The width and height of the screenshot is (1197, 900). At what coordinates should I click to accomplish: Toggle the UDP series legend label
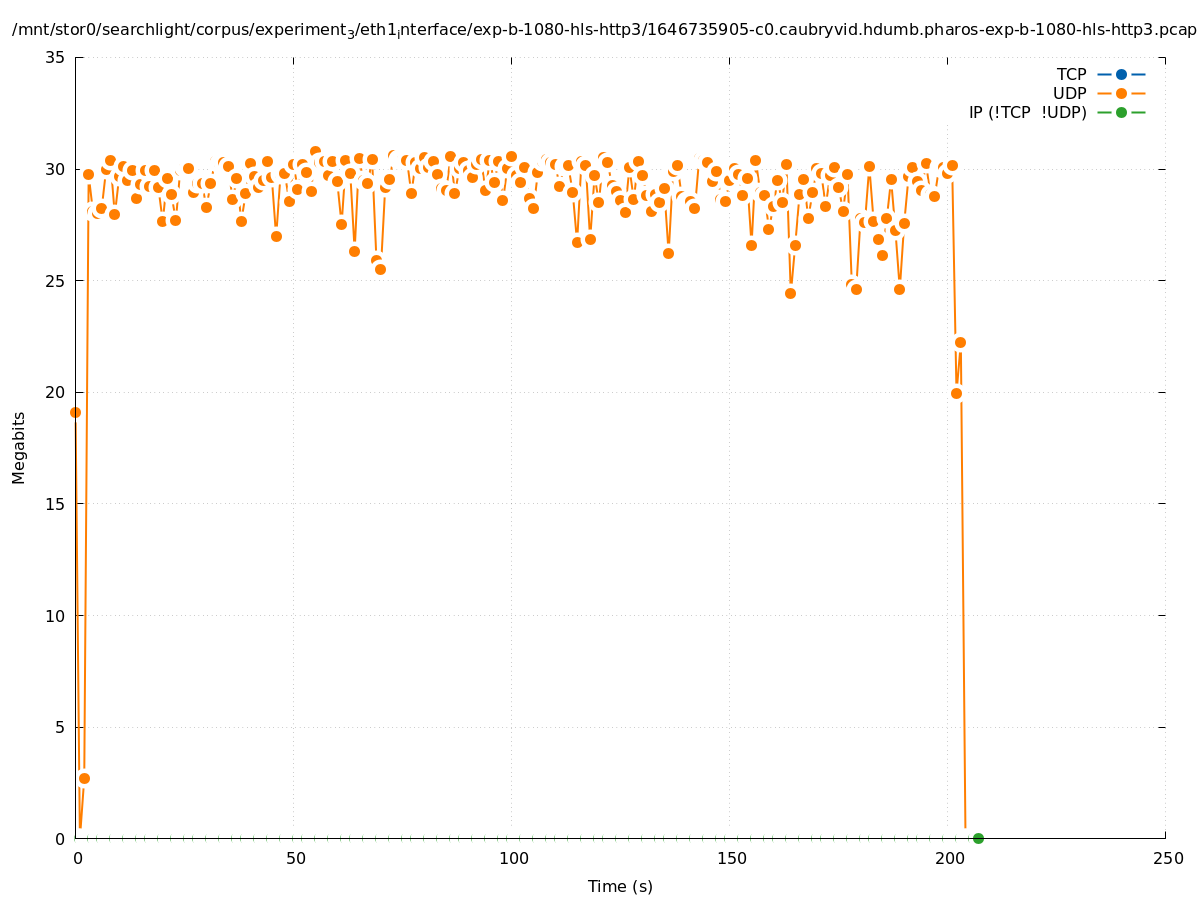pyautogui.click(x=1069, y=93)
